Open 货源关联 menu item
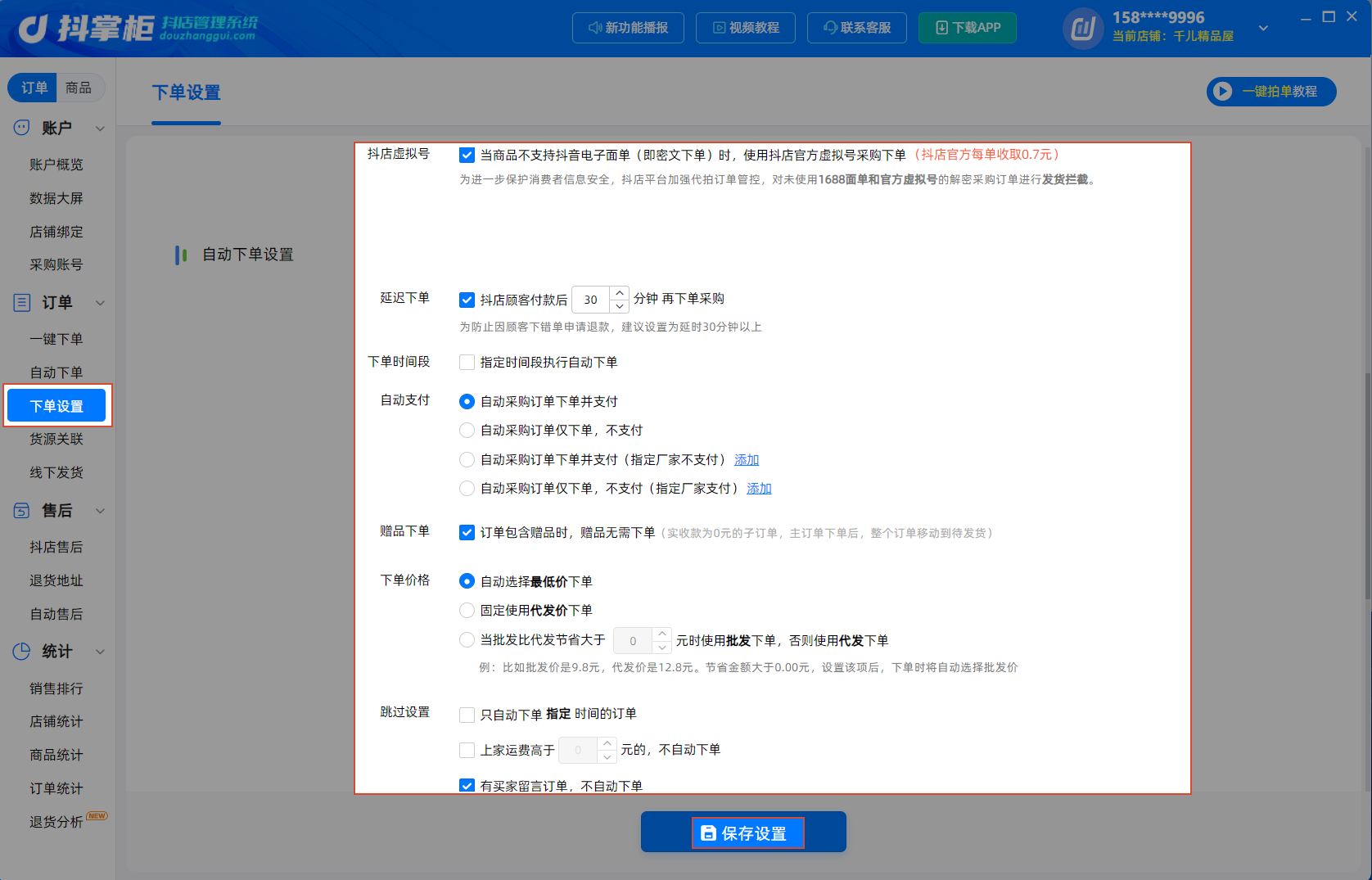The width and height of the screenshot is (1372, 880). click(x=56, y=439)
